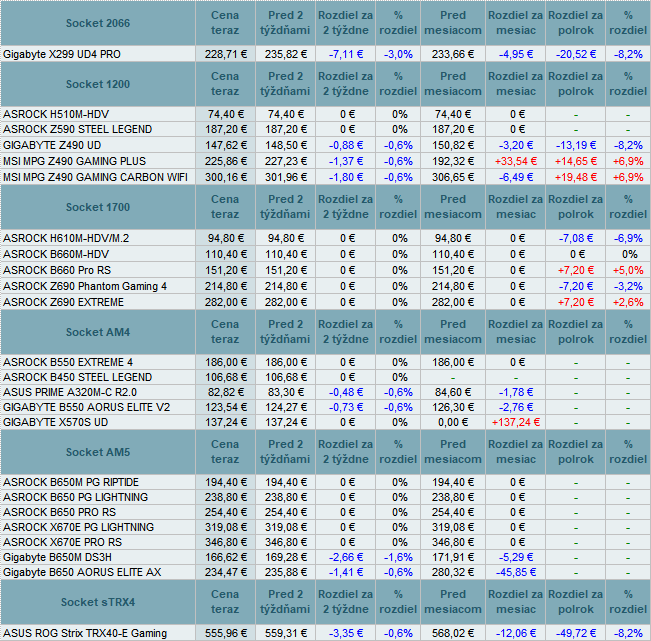The image size is (651, 641).
Task: Click the 568,02 € price a month ago
Action: pyautogui.click(x=453, y=634)
